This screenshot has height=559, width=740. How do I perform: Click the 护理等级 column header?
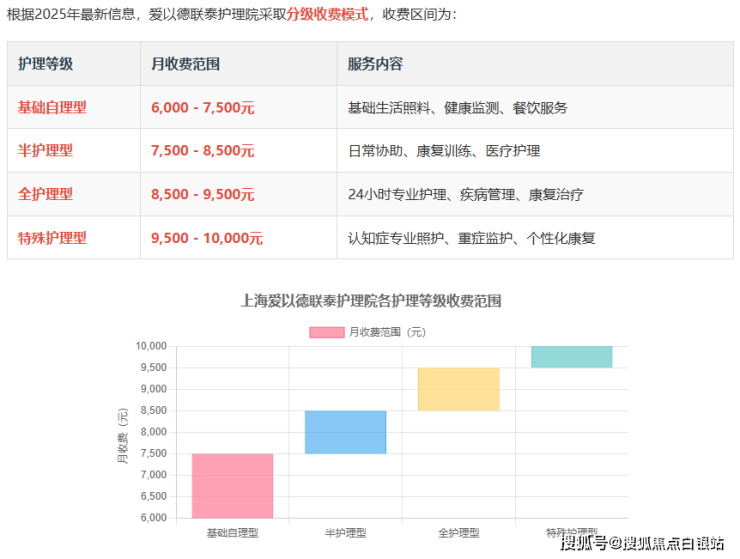click(x=46, y=64)
